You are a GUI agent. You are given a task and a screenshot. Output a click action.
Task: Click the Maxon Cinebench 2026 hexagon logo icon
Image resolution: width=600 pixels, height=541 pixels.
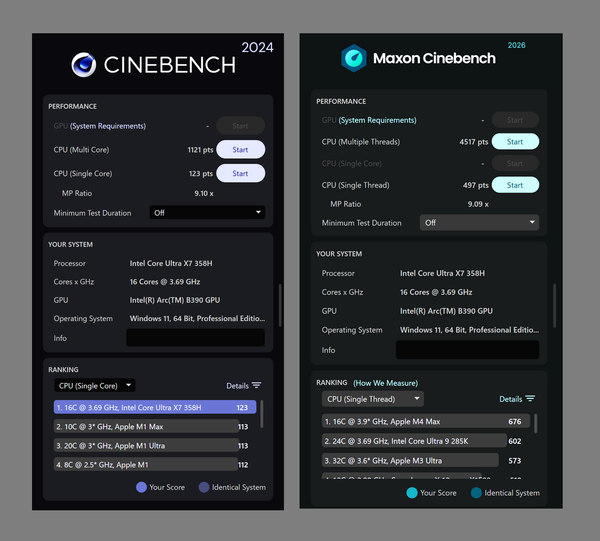[x=354, y=58]
